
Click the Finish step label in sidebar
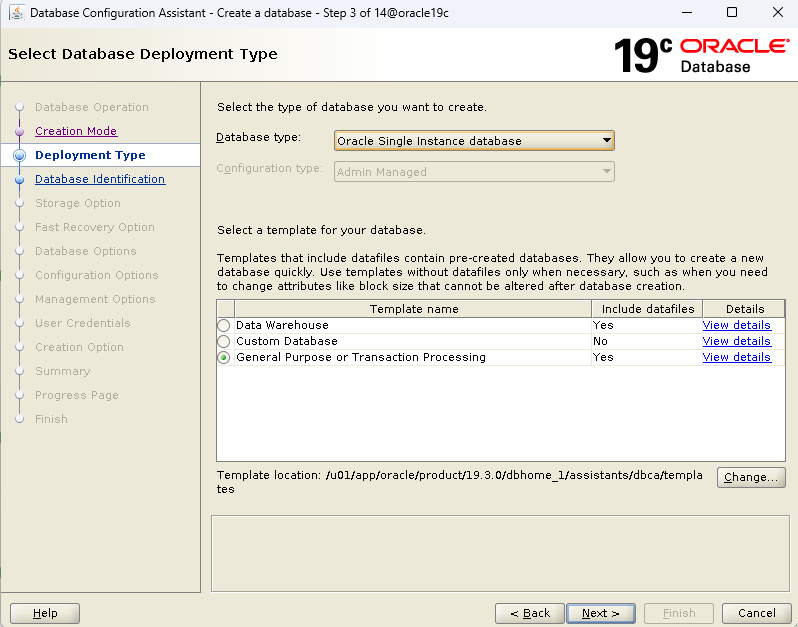pyautogui.click(x=51, y=419)
